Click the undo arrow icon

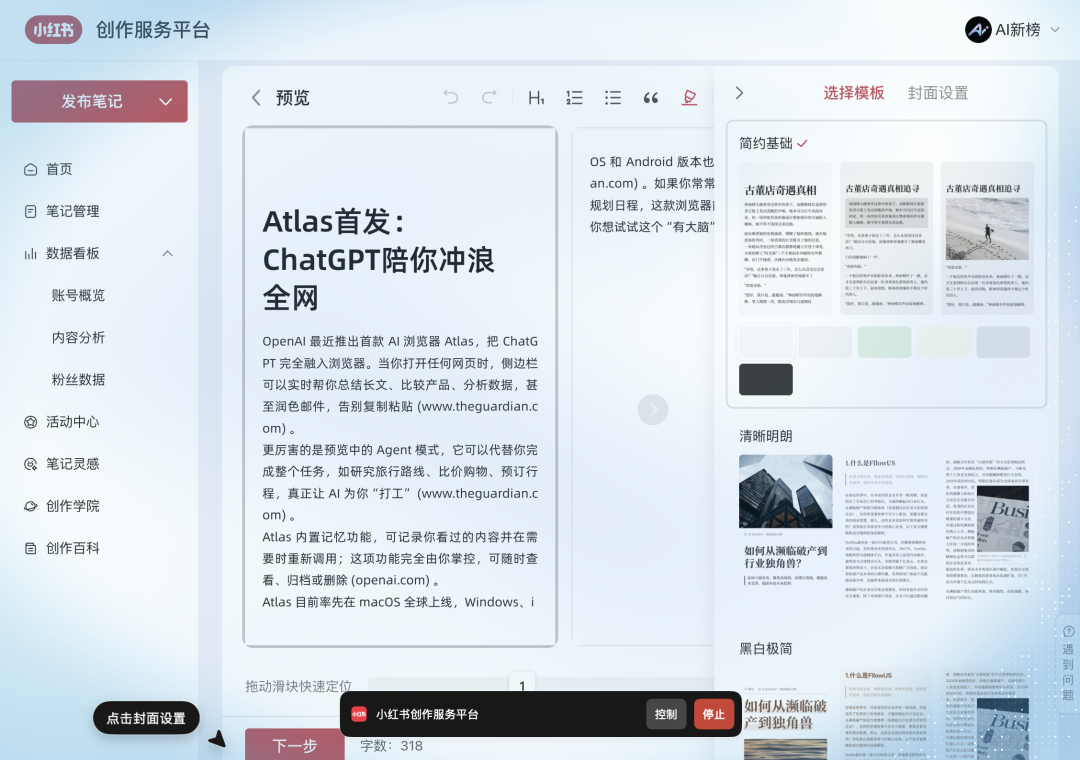click(451, 97)
